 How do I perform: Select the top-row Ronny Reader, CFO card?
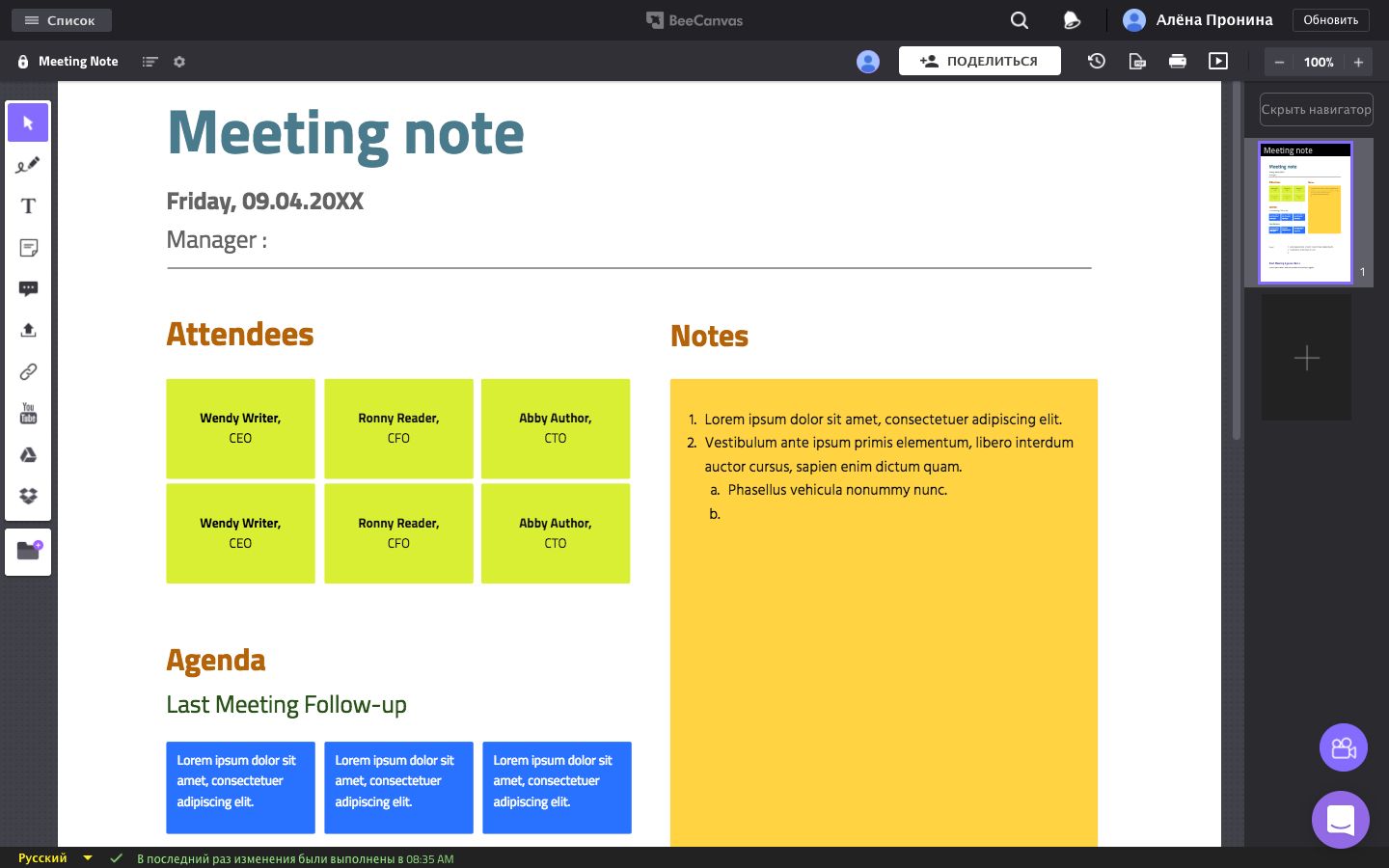pos(398,428)
